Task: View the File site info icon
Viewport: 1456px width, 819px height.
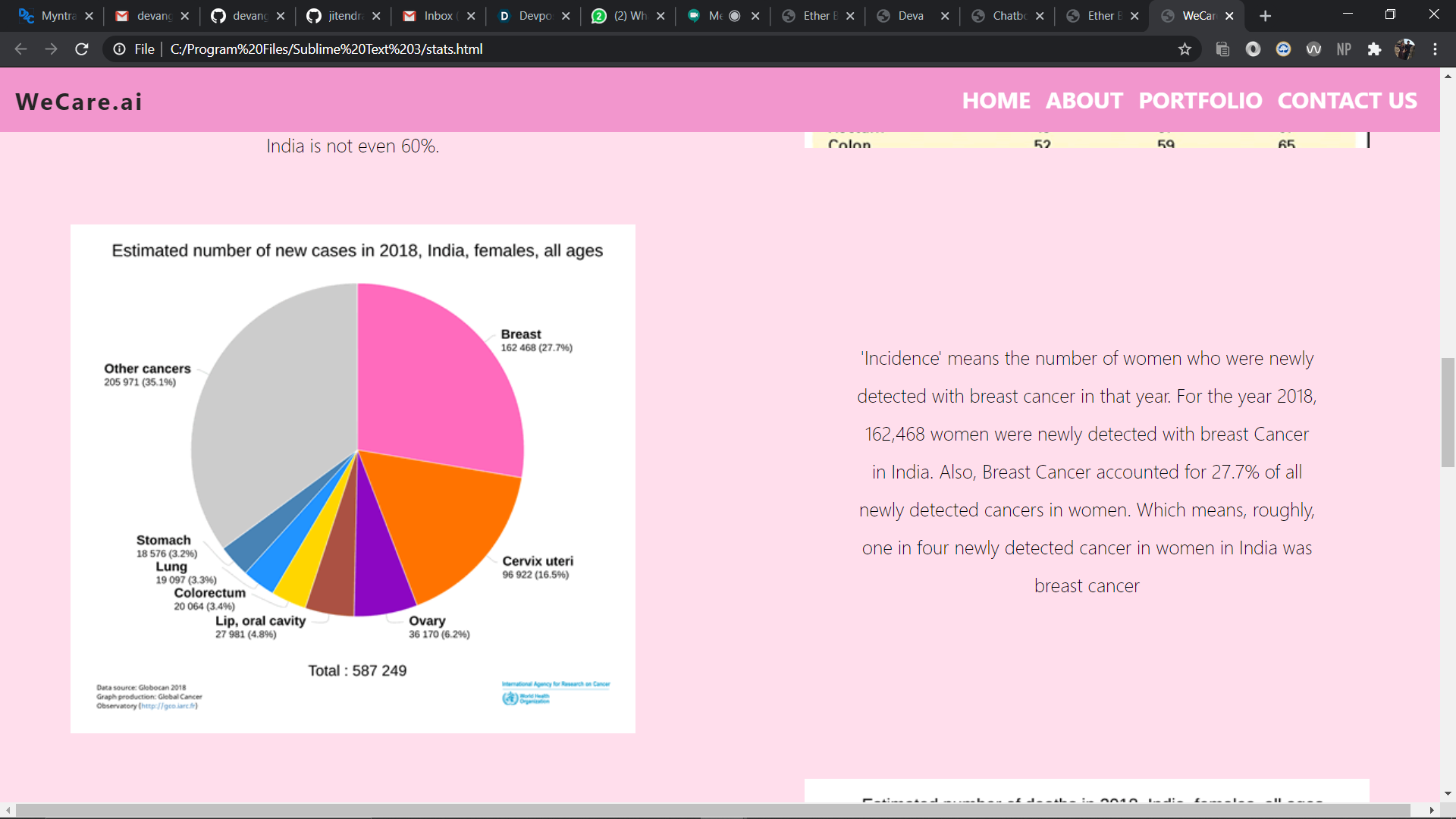Action: [x=120, y=49]
